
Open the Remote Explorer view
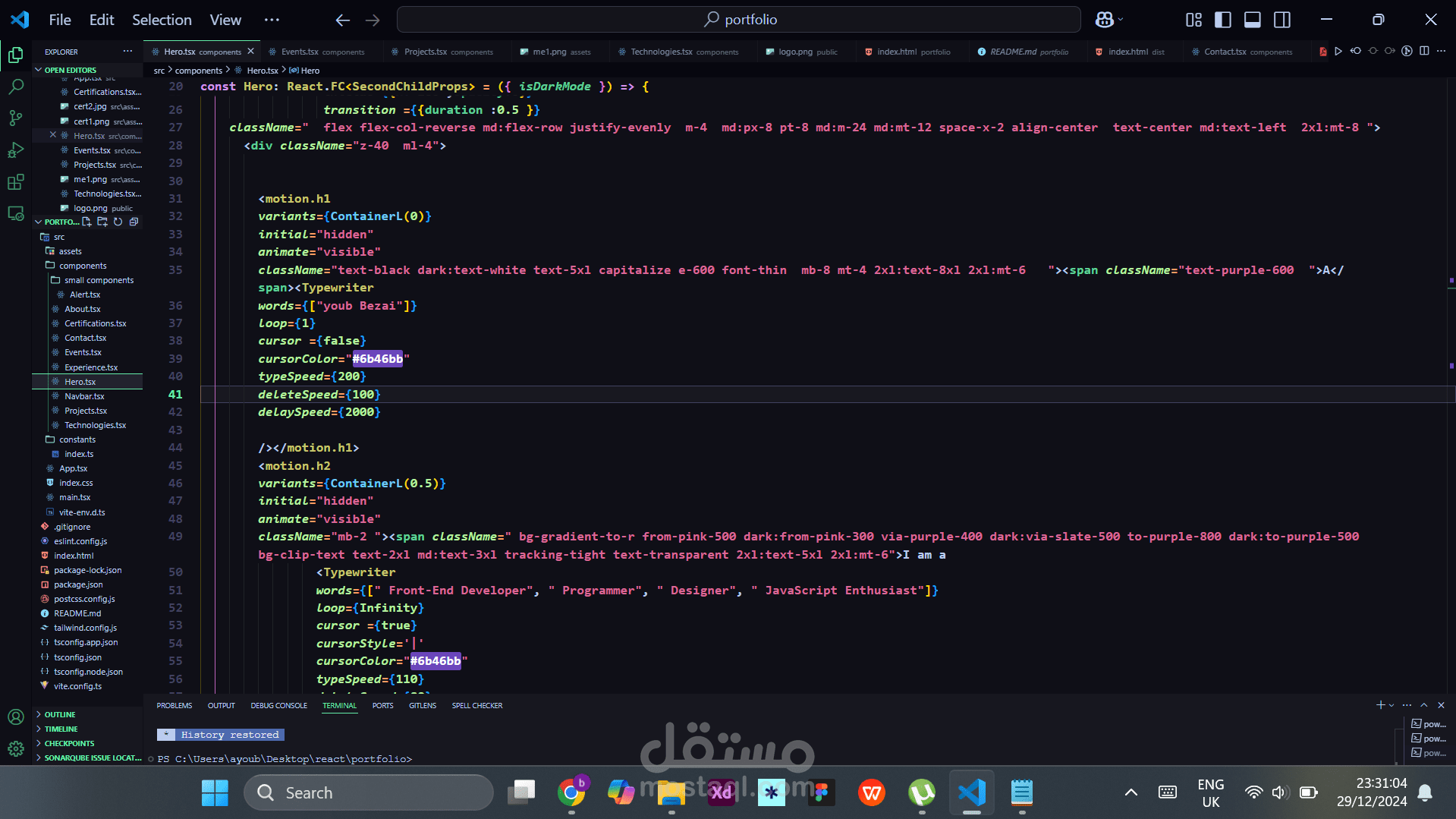(x=15, y=214)
